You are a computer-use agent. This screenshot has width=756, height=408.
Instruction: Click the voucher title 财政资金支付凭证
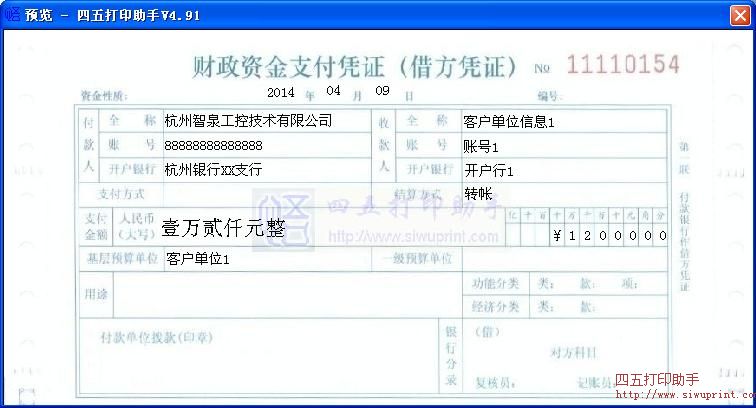[x=289, y=67]
